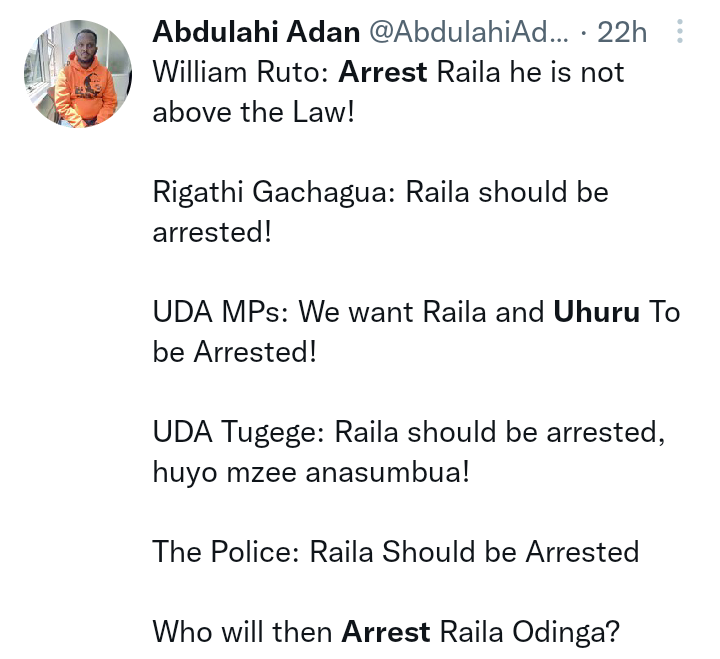
Task: Click the bold word Uhuru
Action: click(x=596, y=312)
